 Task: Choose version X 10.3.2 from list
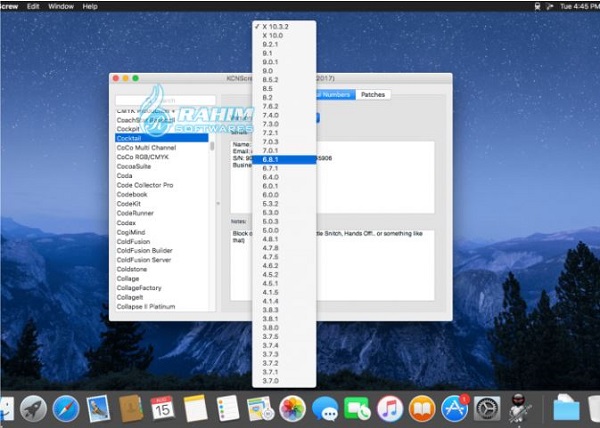point(280,27)
